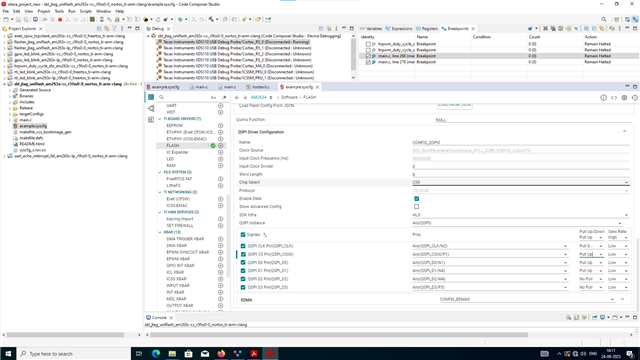Expand Includes folder in Project Explorer
The image size is (640, 360).
pos(10,102)
